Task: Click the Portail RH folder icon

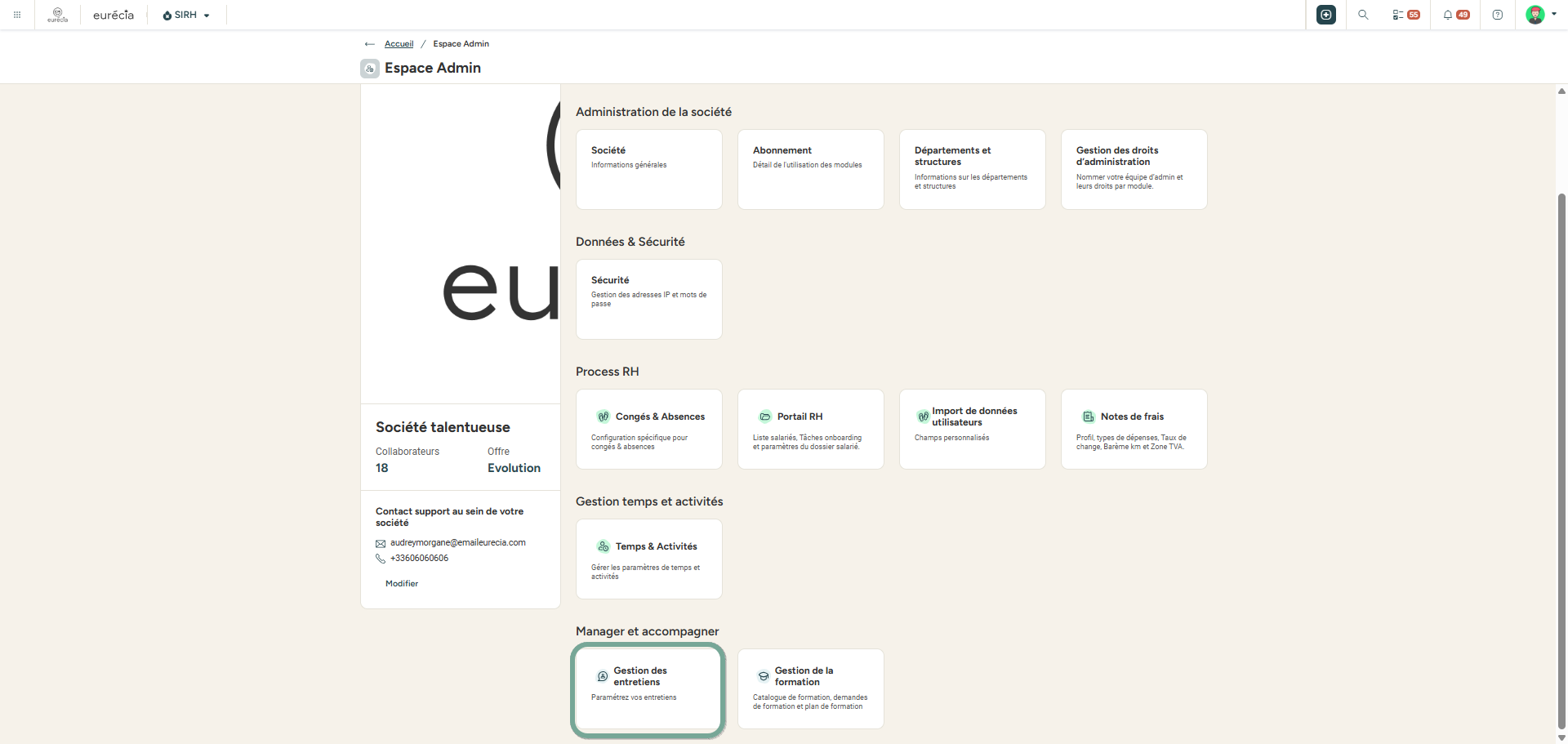Action: [x=765, y=417]
